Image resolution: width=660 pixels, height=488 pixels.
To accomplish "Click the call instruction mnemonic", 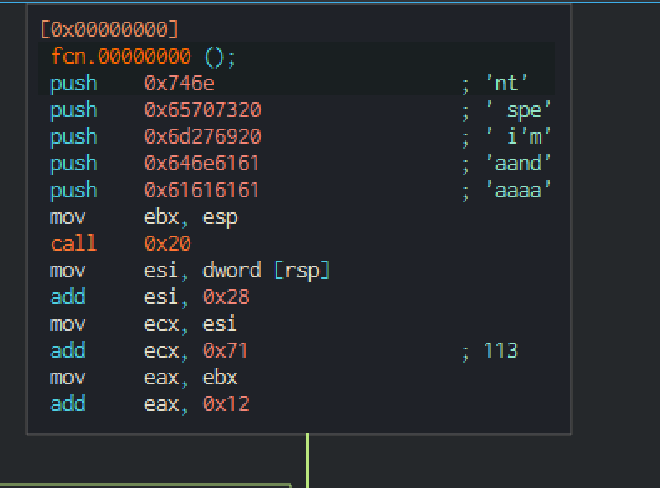I will click(x=74, y=244).
